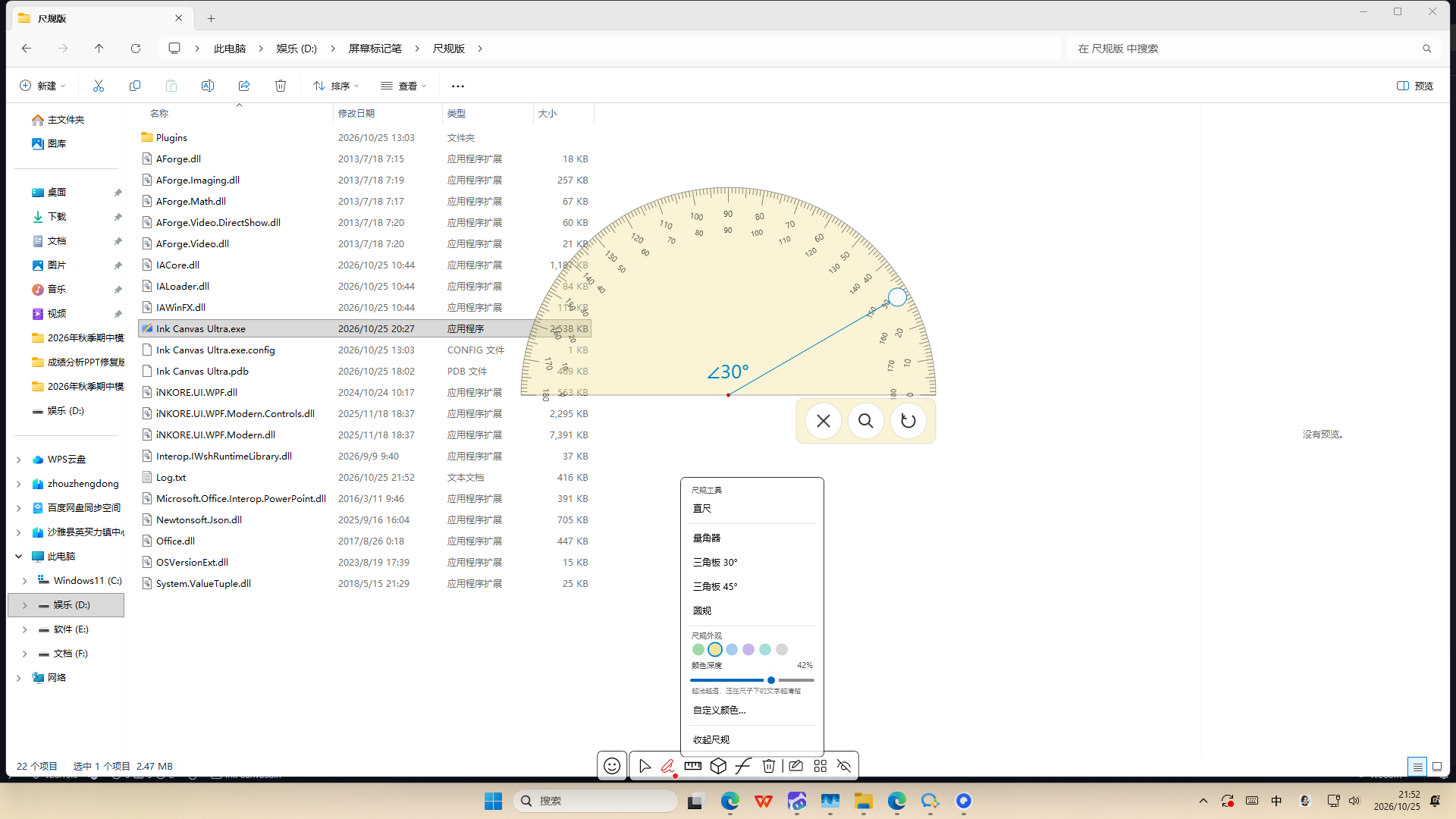Click the Explorer cut scissors icon

tap(99, 86)
